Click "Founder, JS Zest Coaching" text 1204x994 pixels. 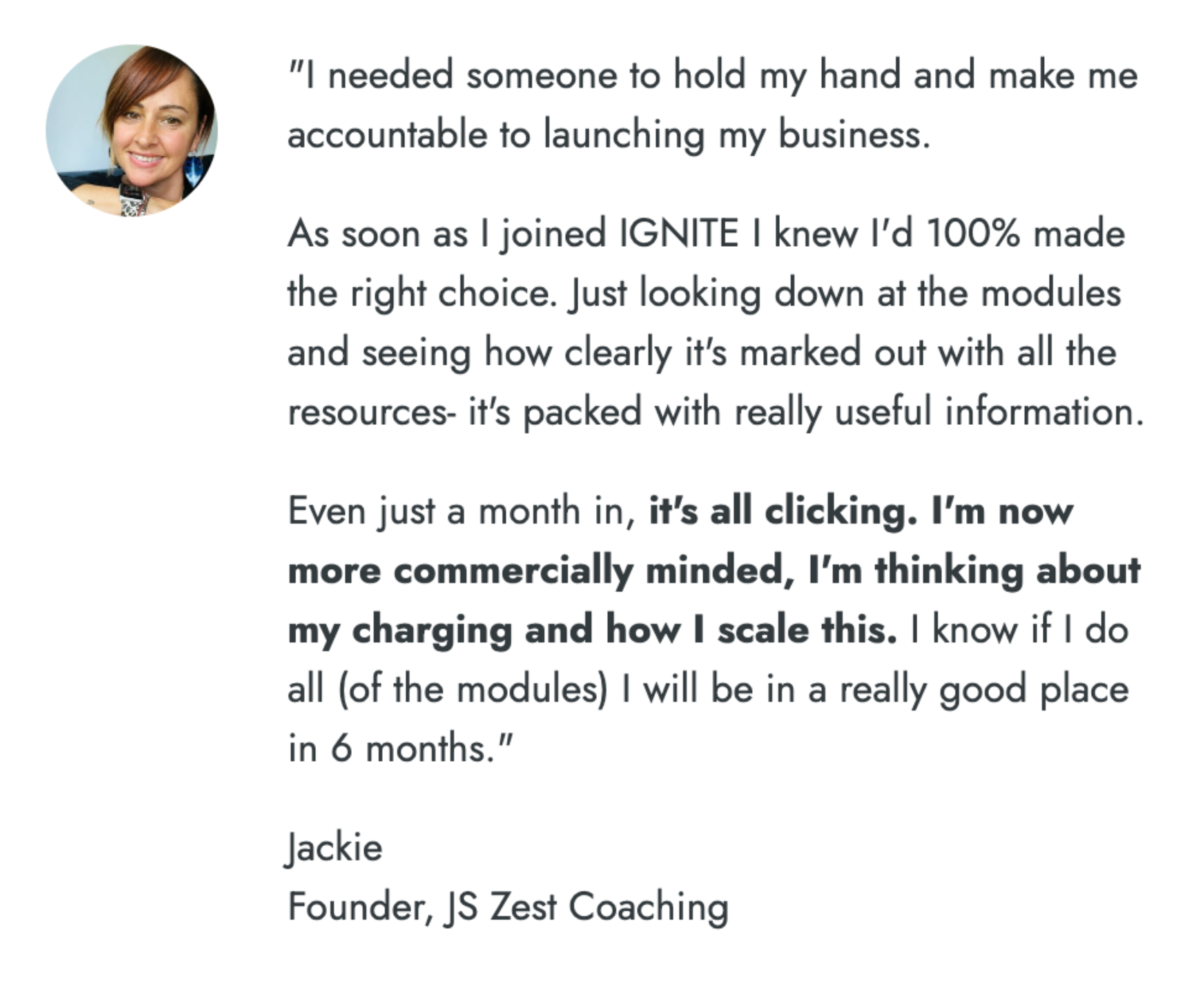(508, 906)
